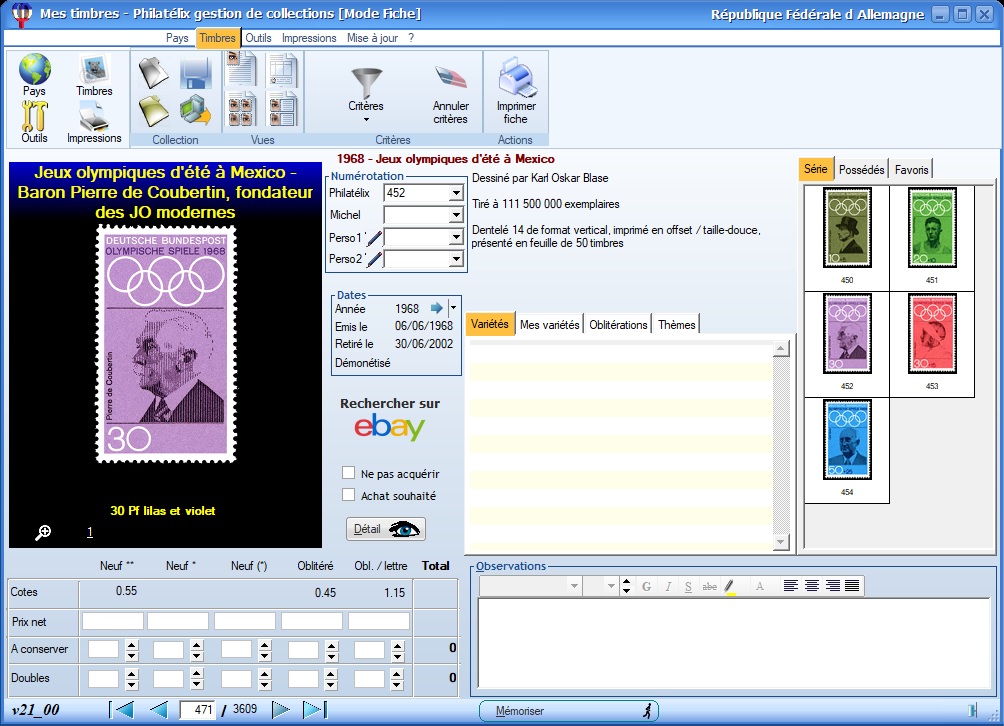Check the Ne pas acquérir box
1004x726 pixels.
pos(348,473)
